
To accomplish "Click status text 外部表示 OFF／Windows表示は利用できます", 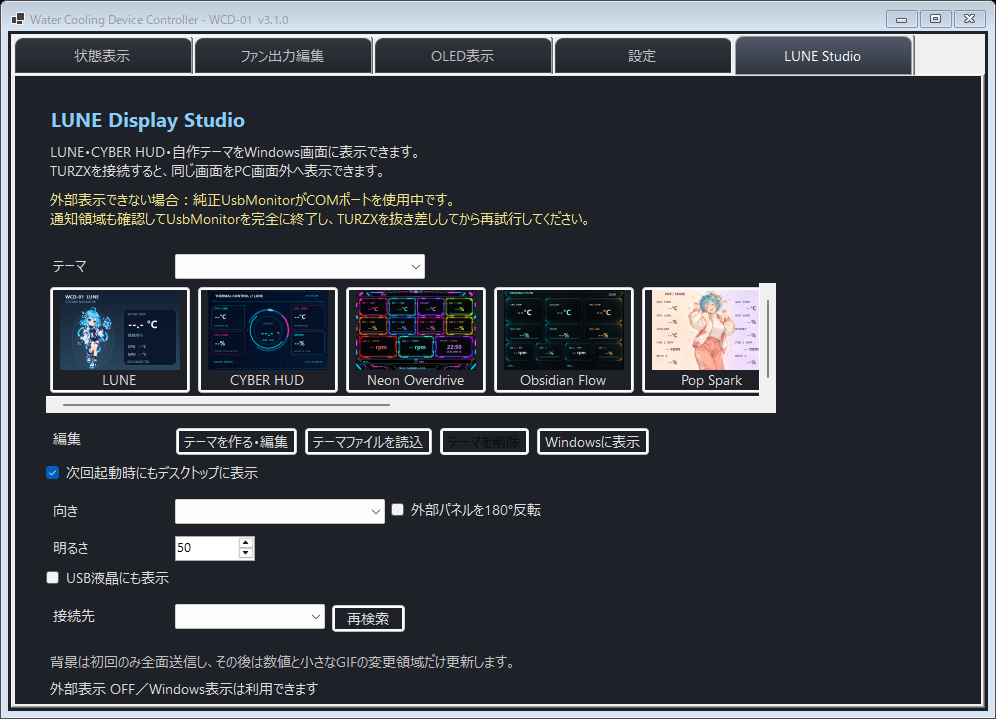I will click(184, 689).
